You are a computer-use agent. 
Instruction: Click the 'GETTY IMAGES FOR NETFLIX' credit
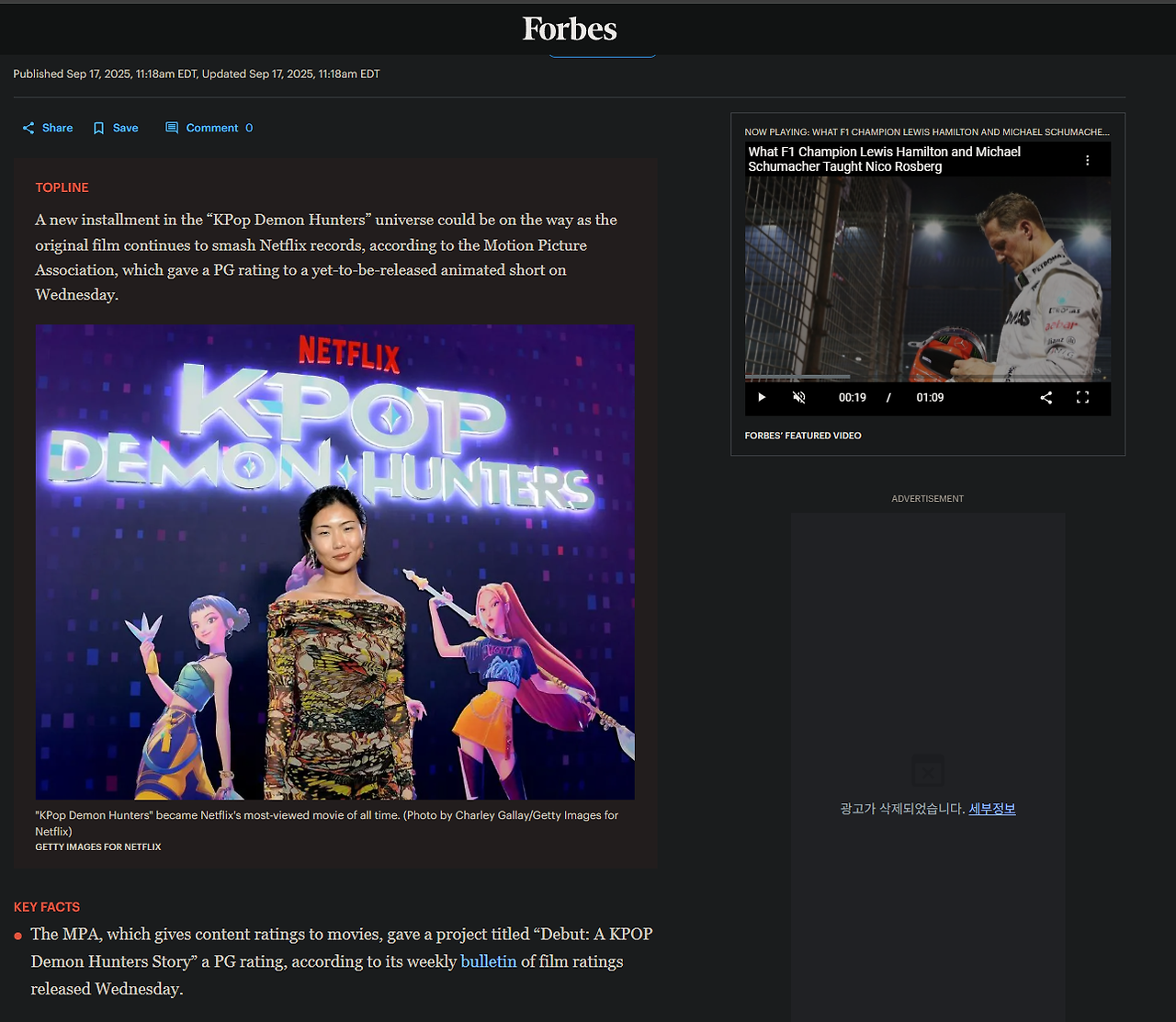point(98,847)
